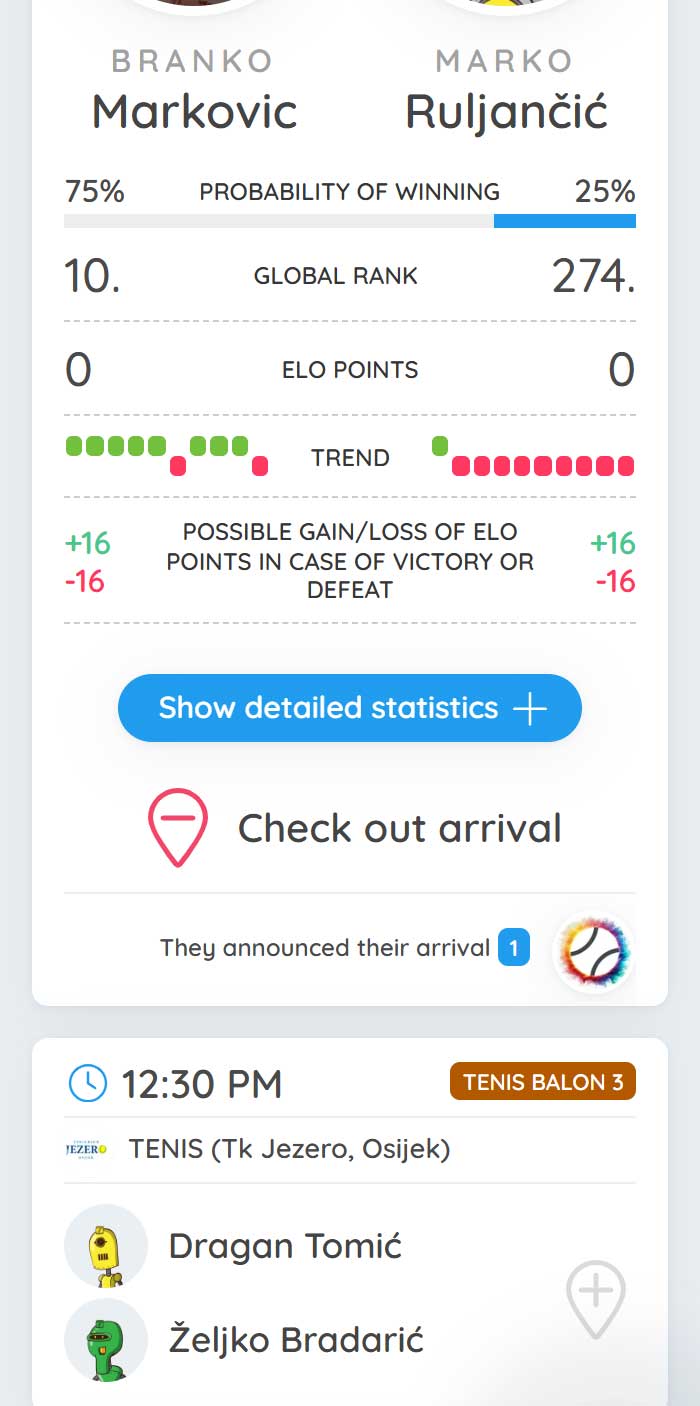This screenshot has width=700, height=1406.
Task: Tap the gray add-arrival pin icon
Action: point(596,1299)
